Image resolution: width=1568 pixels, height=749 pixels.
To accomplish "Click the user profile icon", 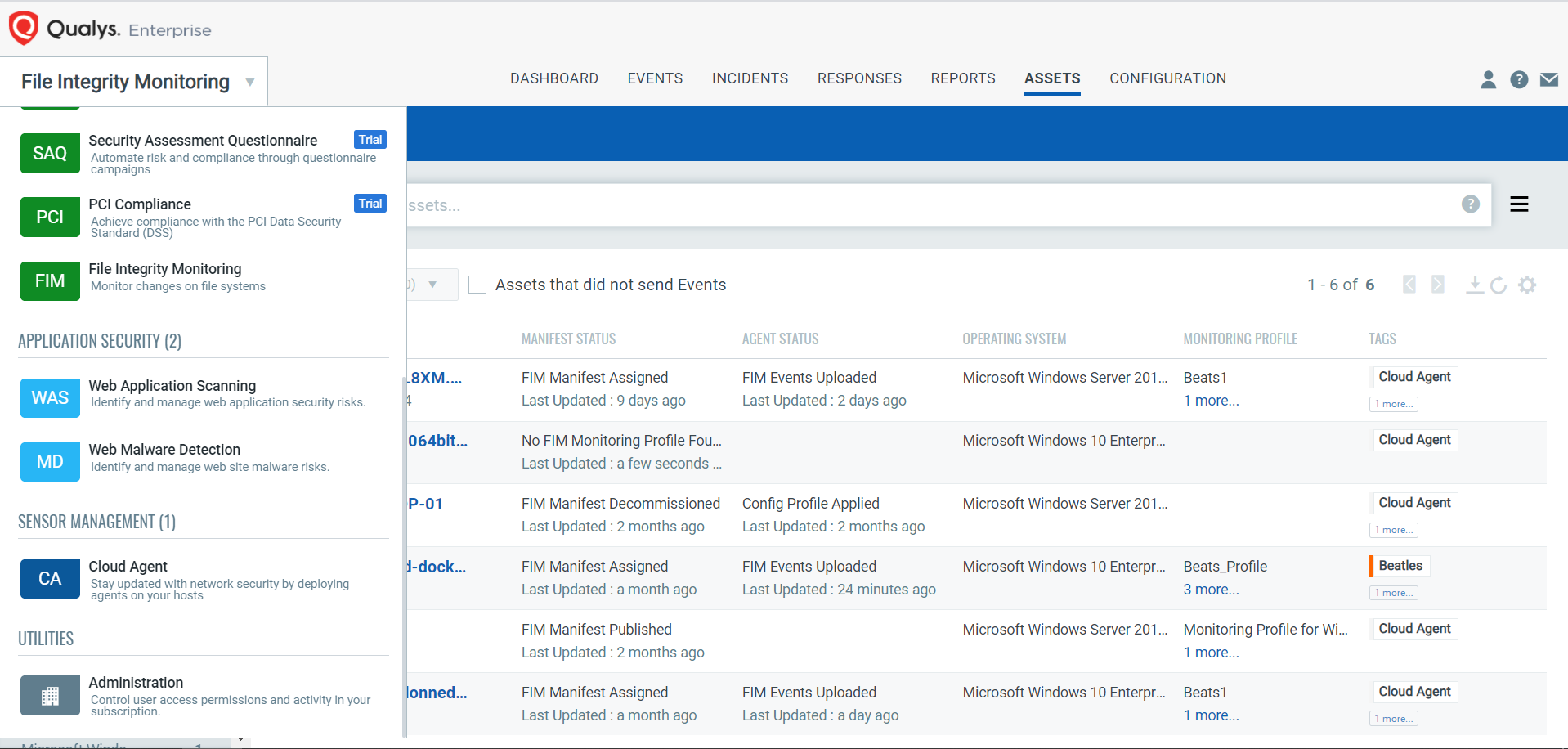I will [x=1488, y=79].
